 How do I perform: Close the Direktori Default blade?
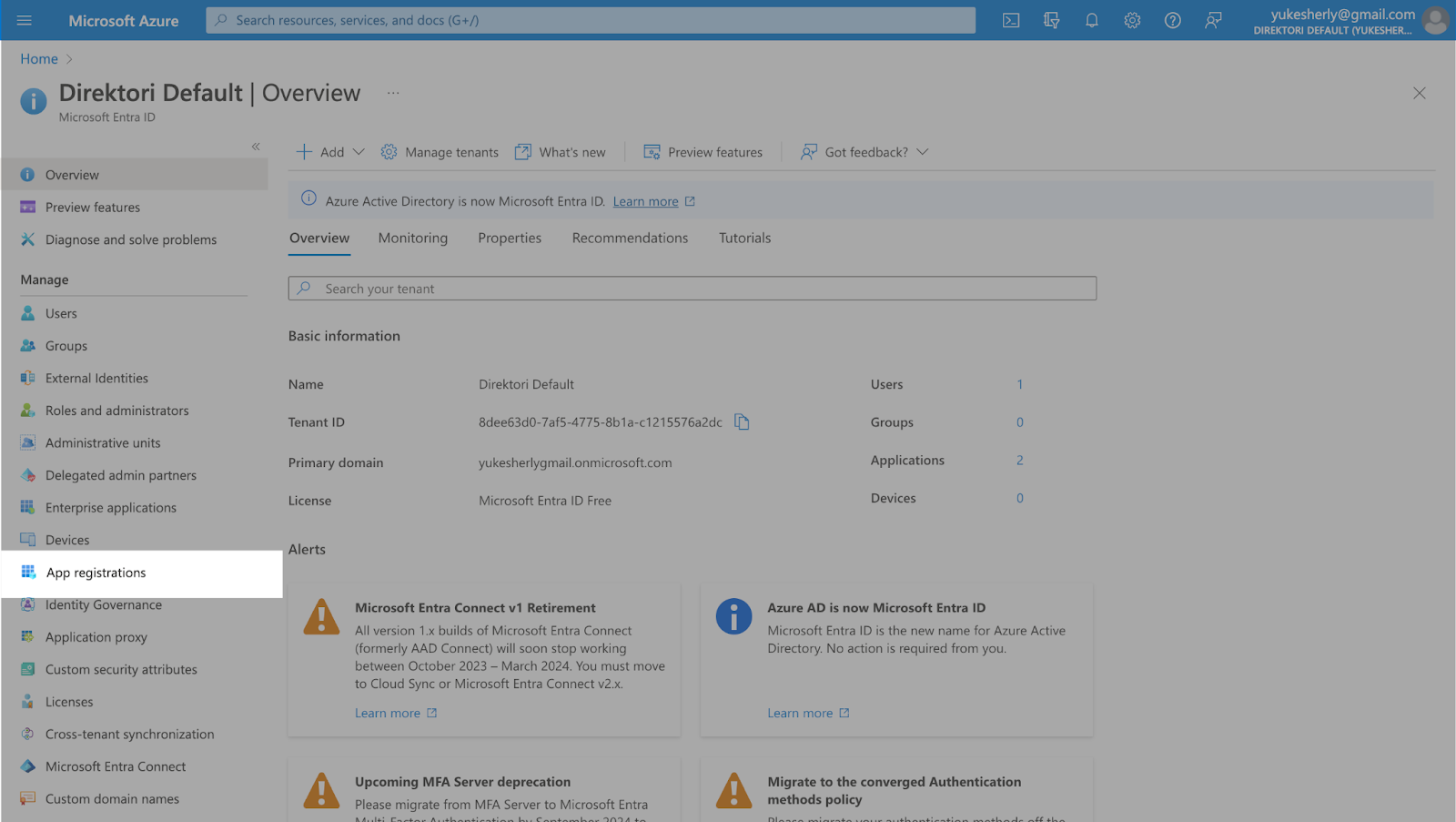click(x=1419, y=93)
